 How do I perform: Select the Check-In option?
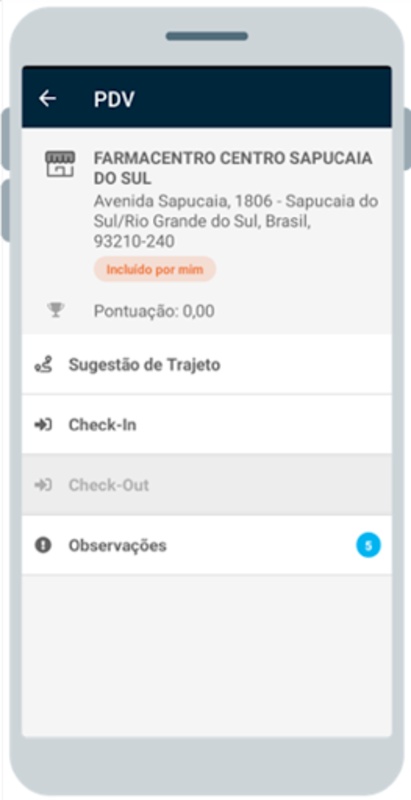pyautogui.click(x=207, y=424)
